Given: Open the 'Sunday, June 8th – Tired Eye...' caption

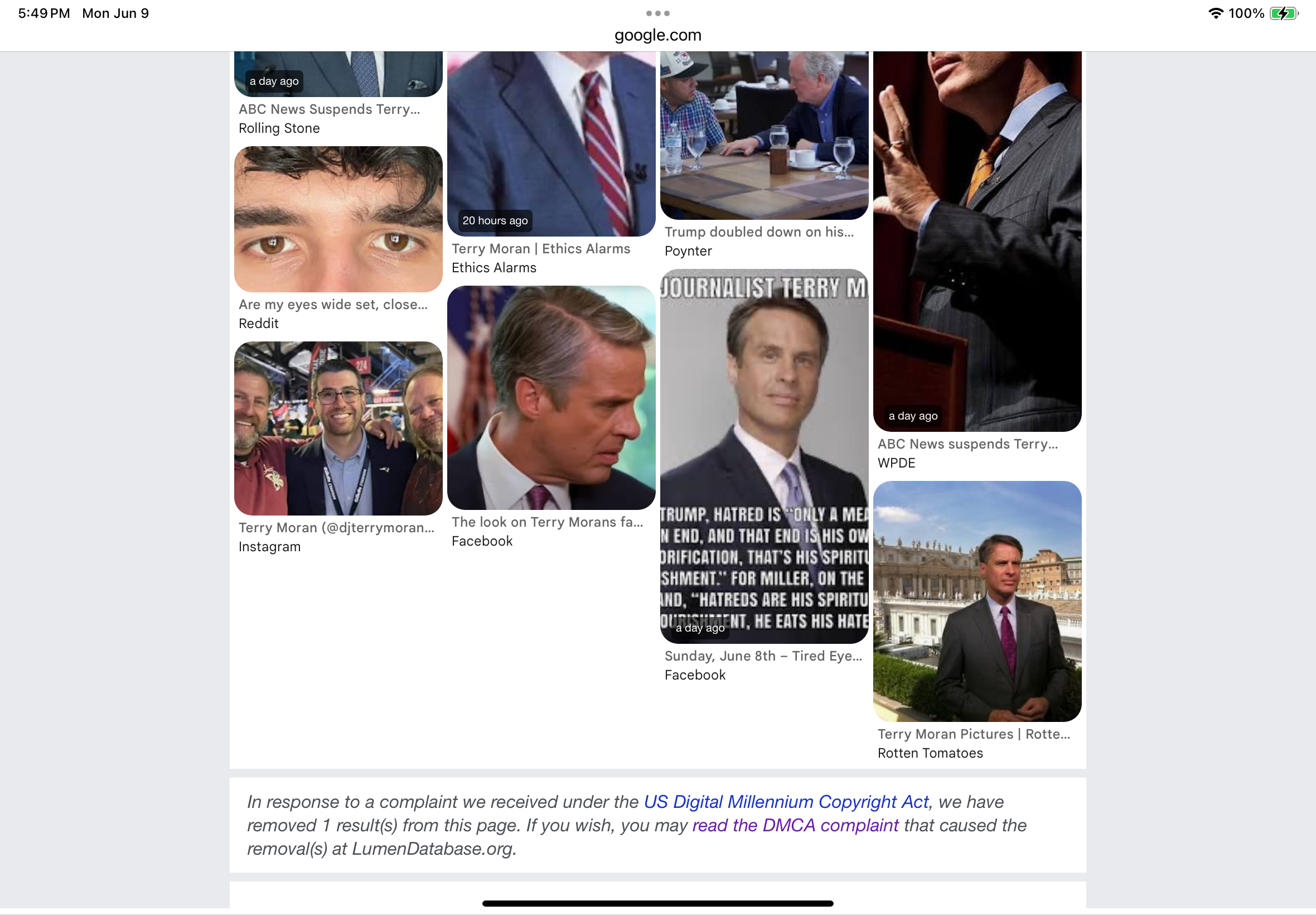Looking at the screenshot, I should 763,656.
